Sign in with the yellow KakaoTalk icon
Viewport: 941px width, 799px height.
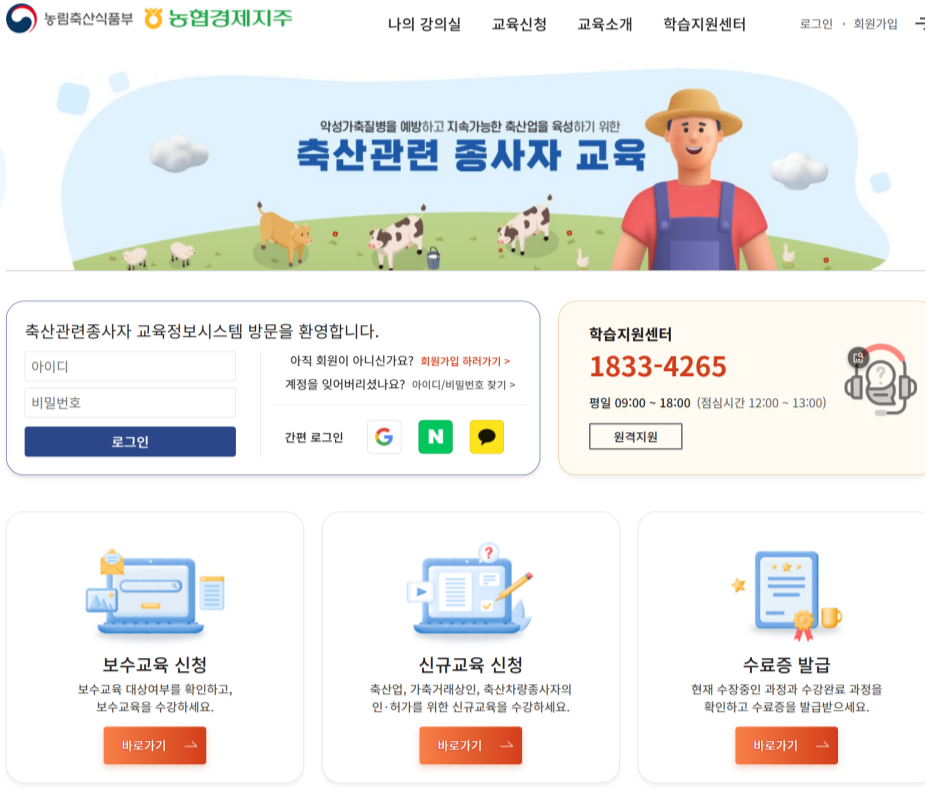(487, 436)
